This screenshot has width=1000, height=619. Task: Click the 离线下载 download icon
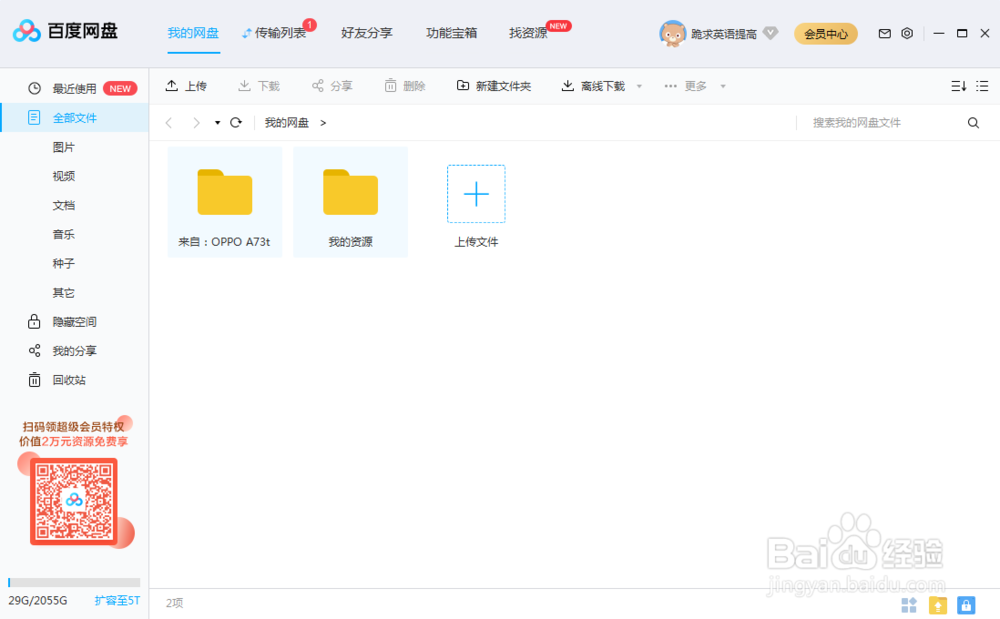[568, 85]
